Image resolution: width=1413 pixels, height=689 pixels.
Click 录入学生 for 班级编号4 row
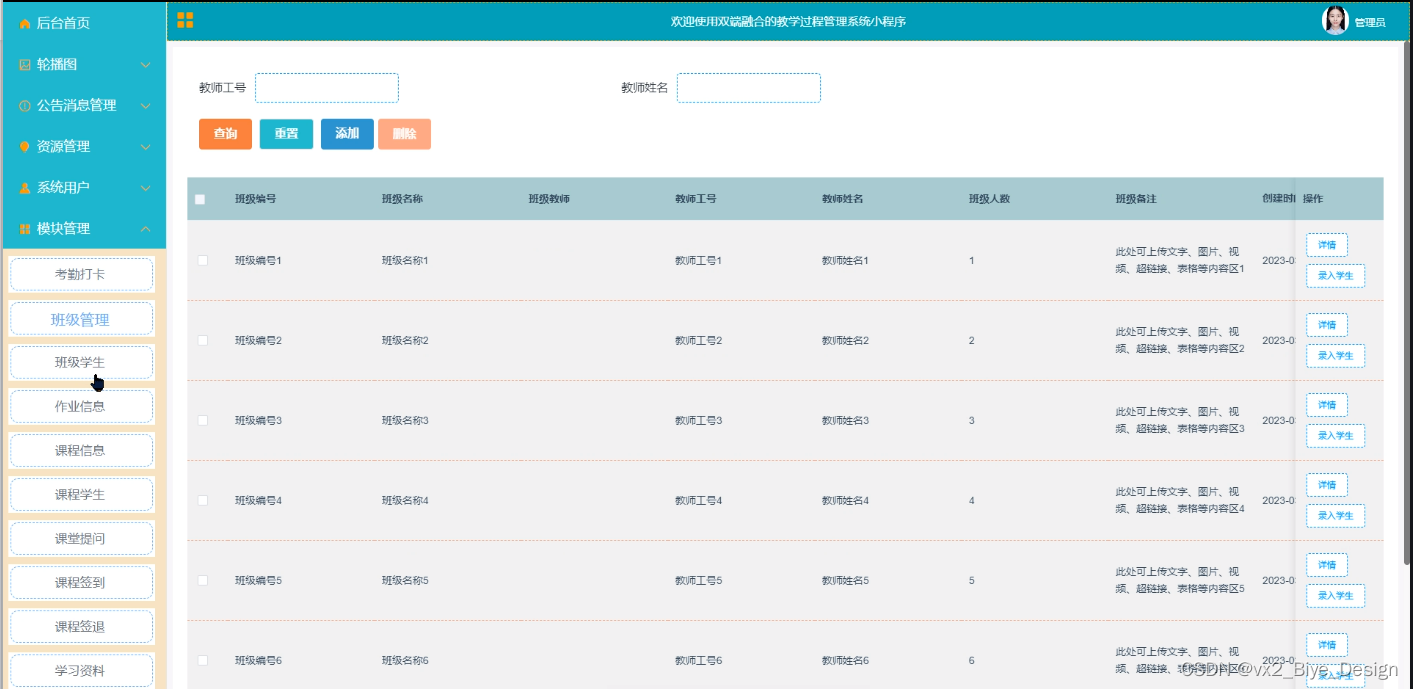pyautogui.click(x=1335, y=516)
